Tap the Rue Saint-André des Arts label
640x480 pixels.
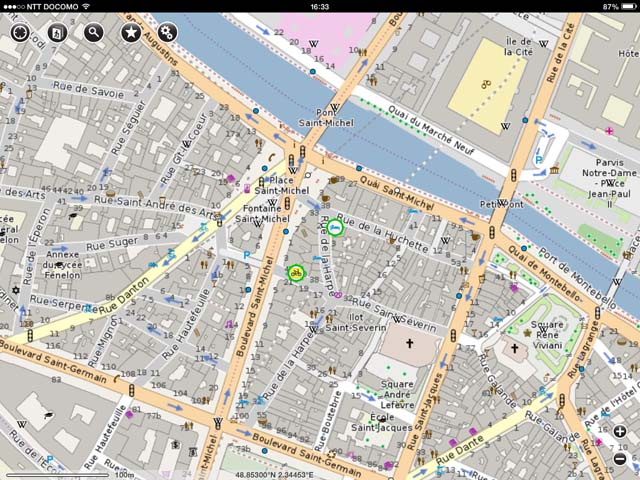[x=157, y=205]
